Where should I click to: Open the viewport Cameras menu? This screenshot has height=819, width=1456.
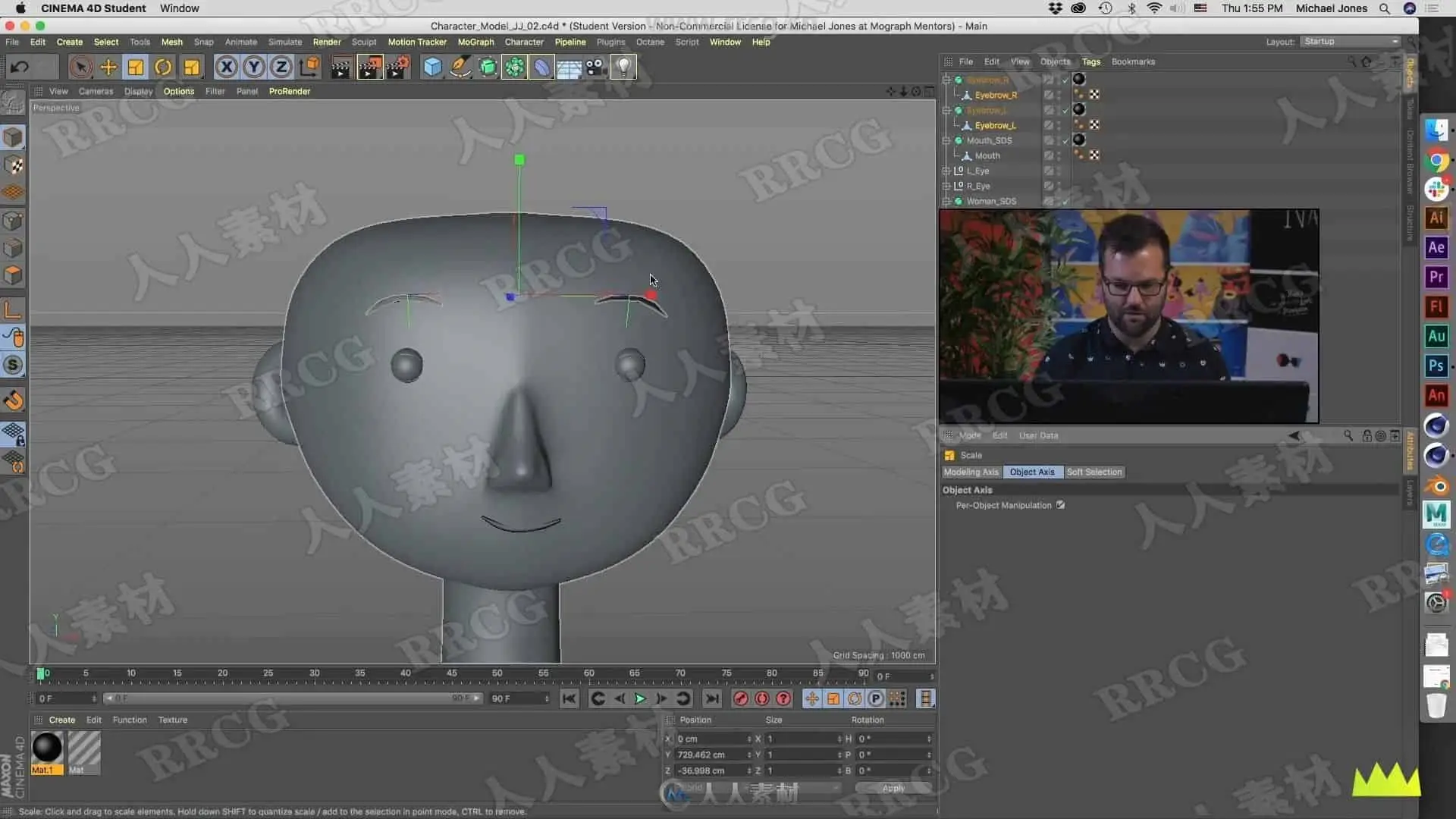[x=96, y=92]
